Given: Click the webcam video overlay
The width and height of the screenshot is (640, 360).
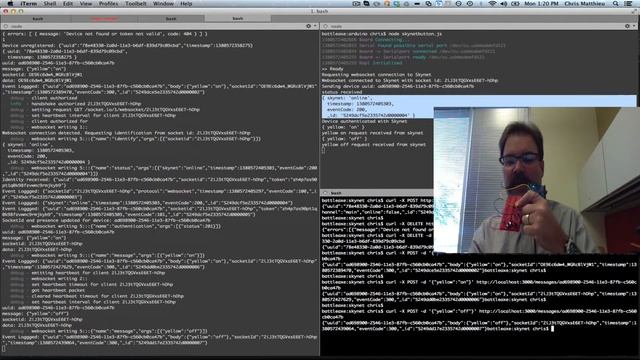Looking at the screenshot, I should (537, 180).
